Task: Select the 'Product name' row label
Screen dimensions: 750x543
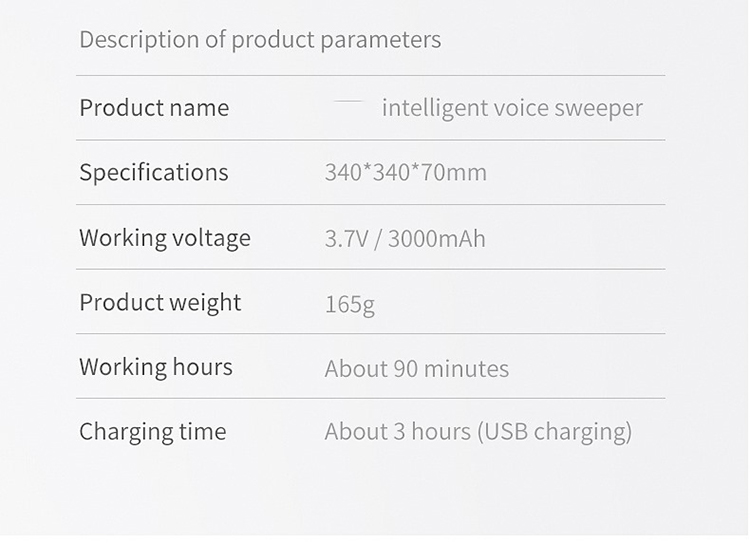Action: [154, 108]
